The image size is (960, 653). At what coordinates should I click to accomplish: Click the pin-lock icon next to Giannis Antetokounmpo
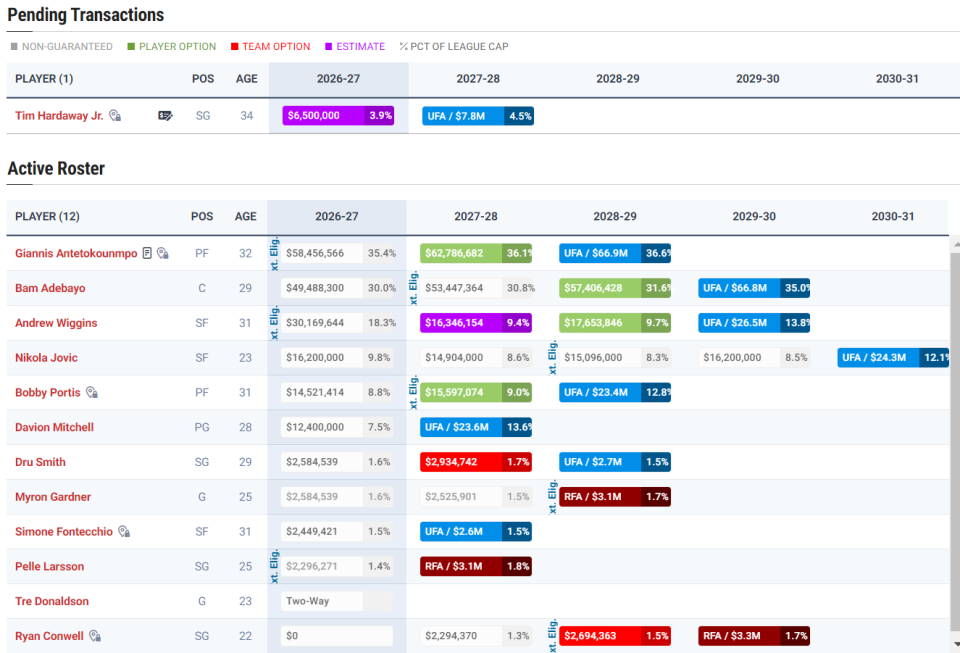[x=163, y=253]
